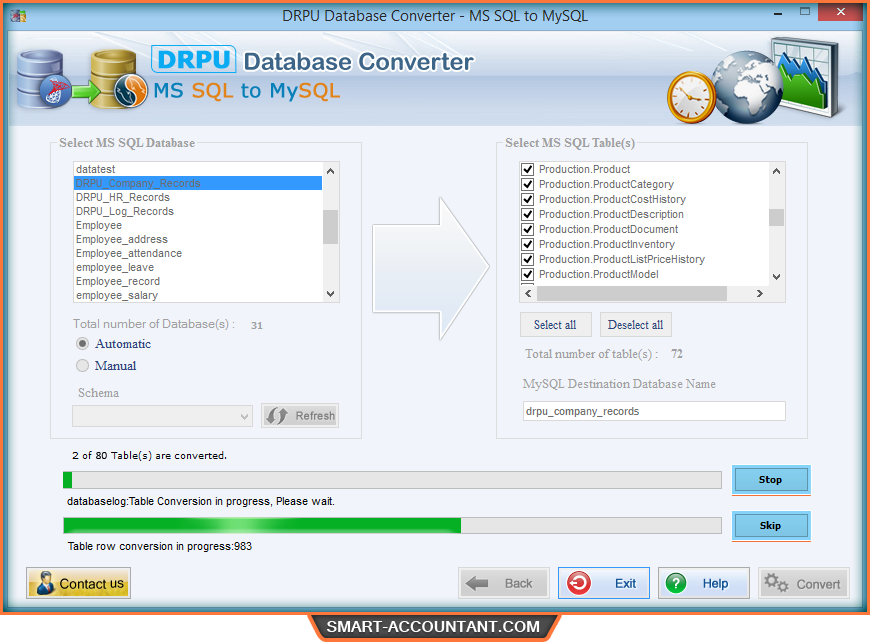
Task: Click the overall tables progress bar
Action: coord(392,480)
